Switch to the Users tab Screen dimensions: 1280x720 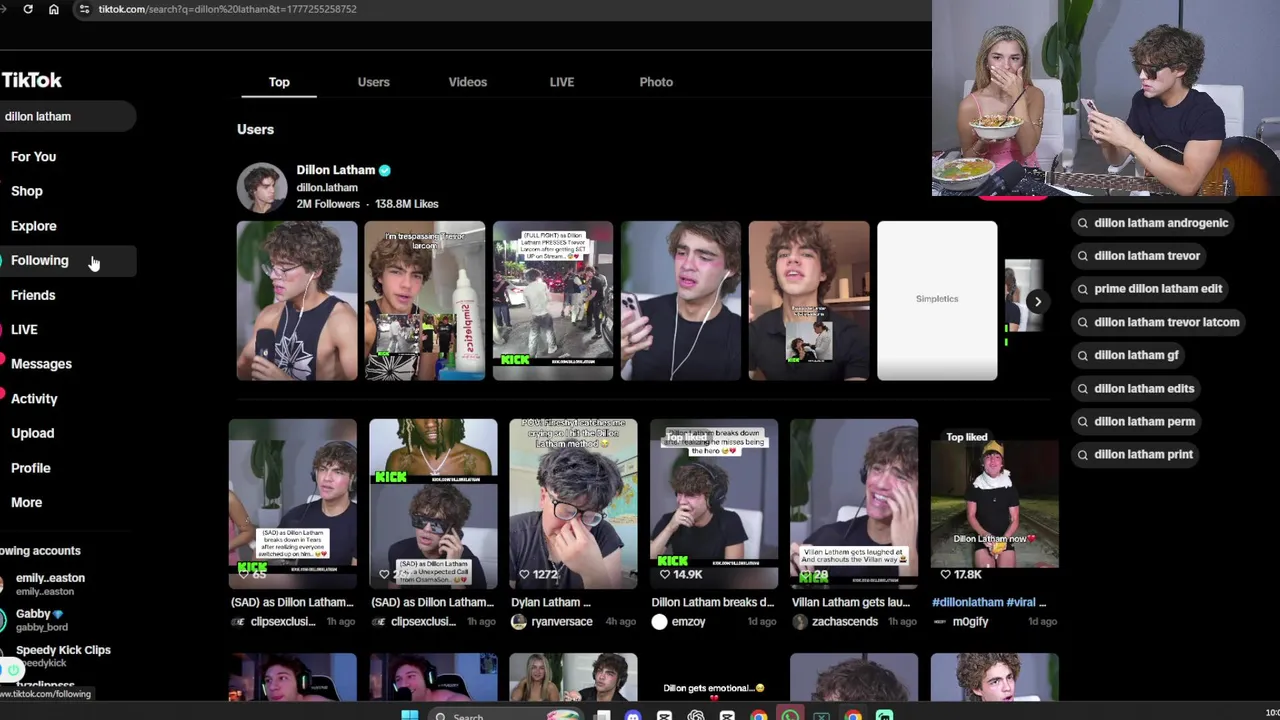373,82
